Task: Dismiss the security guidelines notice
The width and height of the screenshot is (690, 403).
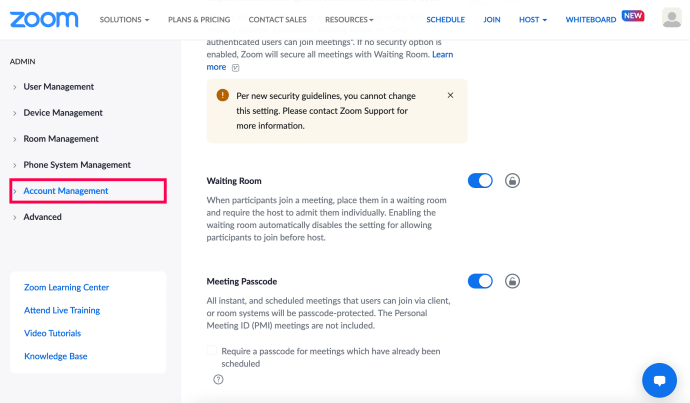Action: (x=450, y=95)
